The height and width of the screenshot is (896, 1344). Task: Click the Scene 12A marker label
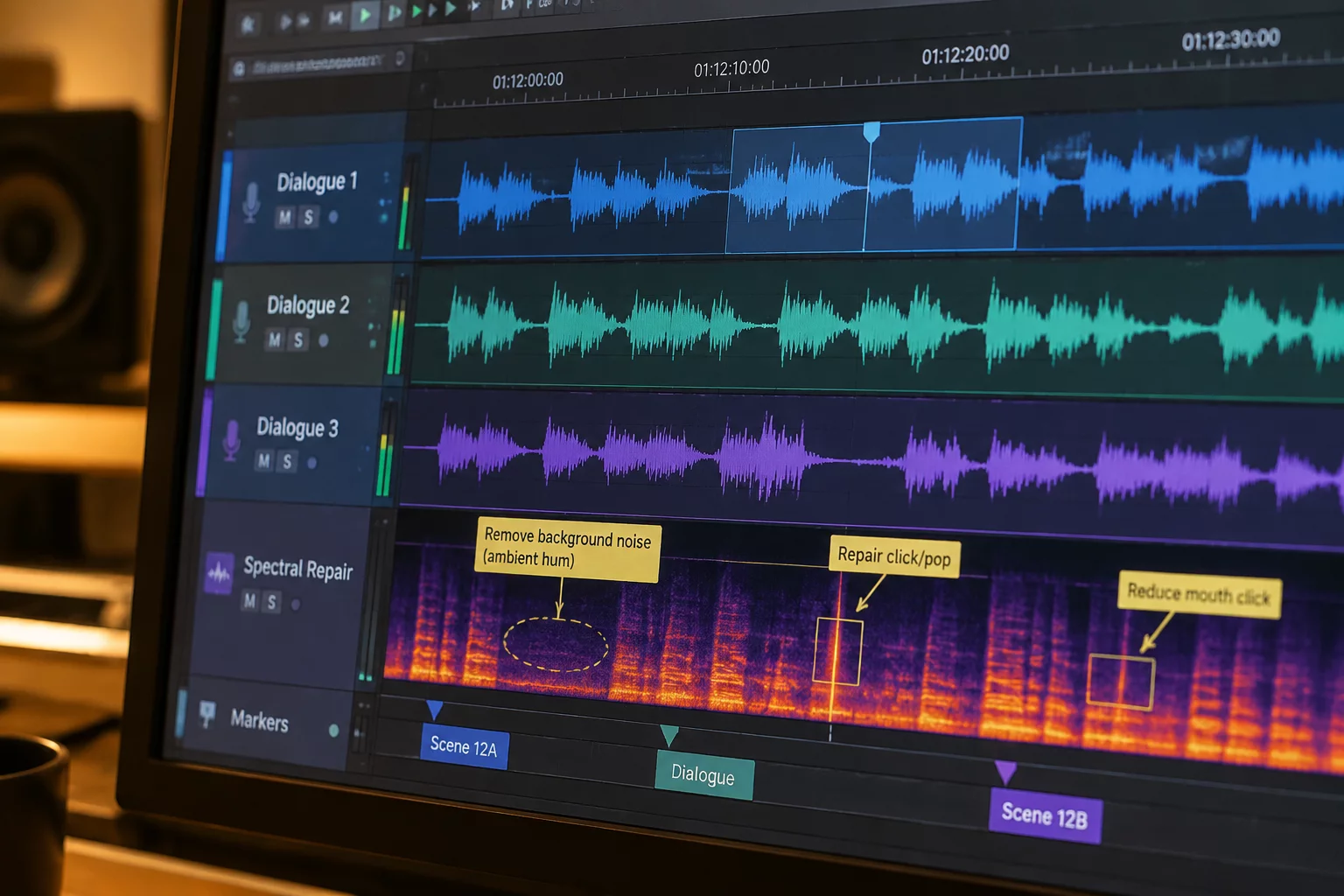pos(464,747)
